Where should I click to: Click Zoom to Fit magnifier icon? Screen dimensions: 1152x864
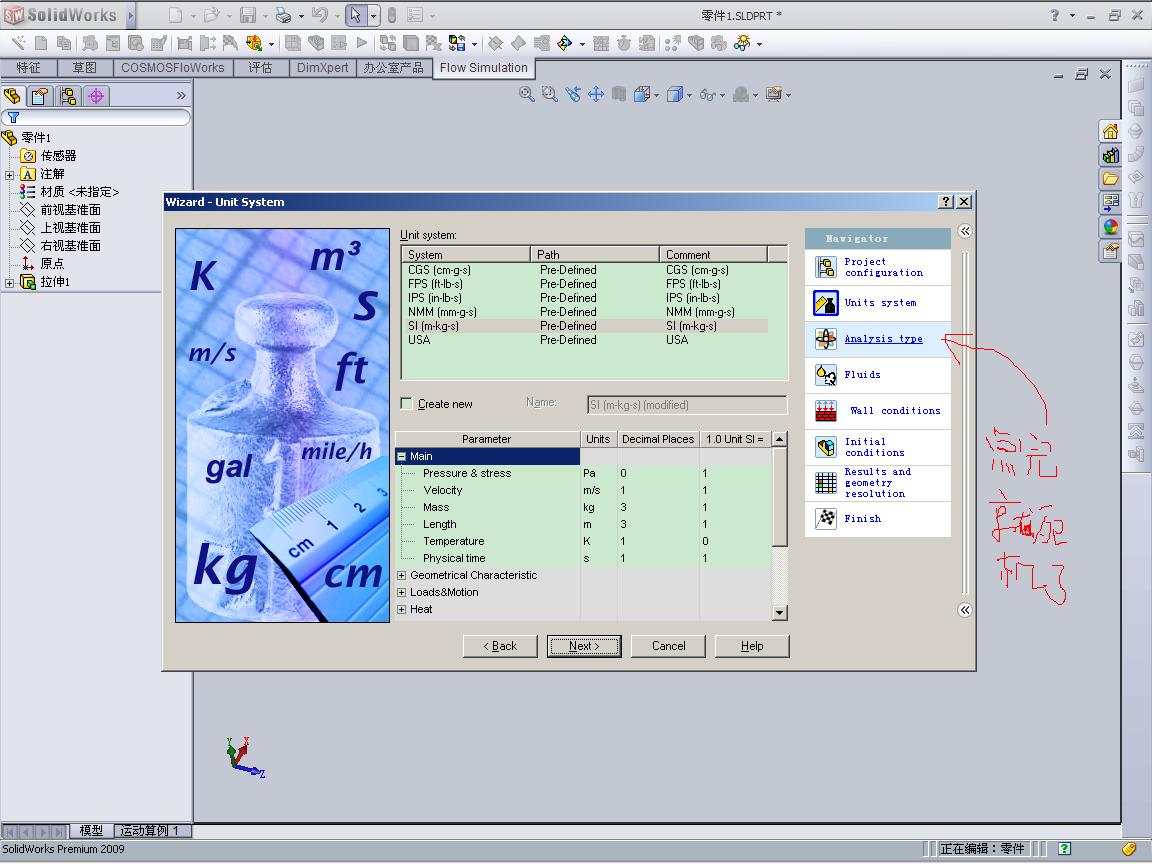[x=526, y=94]
